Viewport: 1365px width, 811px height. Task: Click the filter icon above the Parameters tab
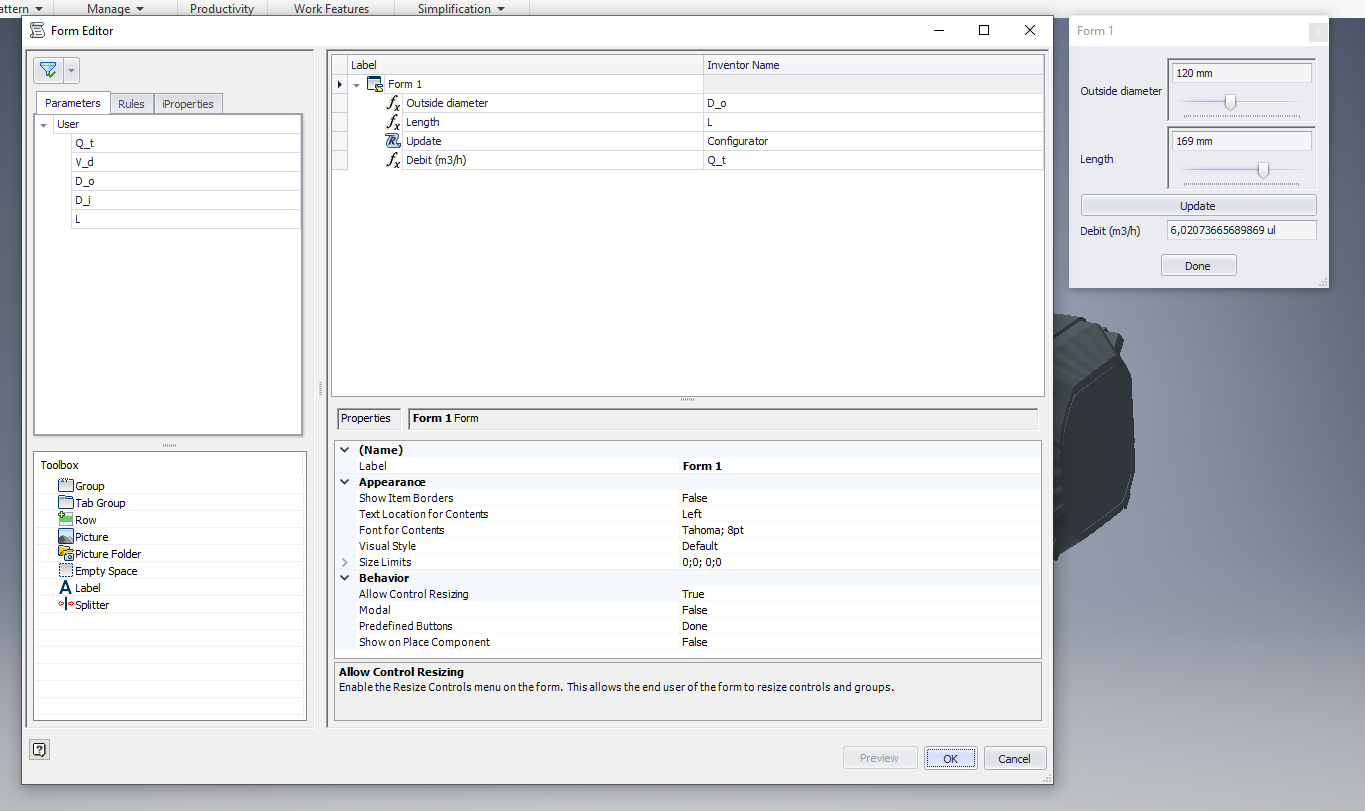(x=46, y=69)
